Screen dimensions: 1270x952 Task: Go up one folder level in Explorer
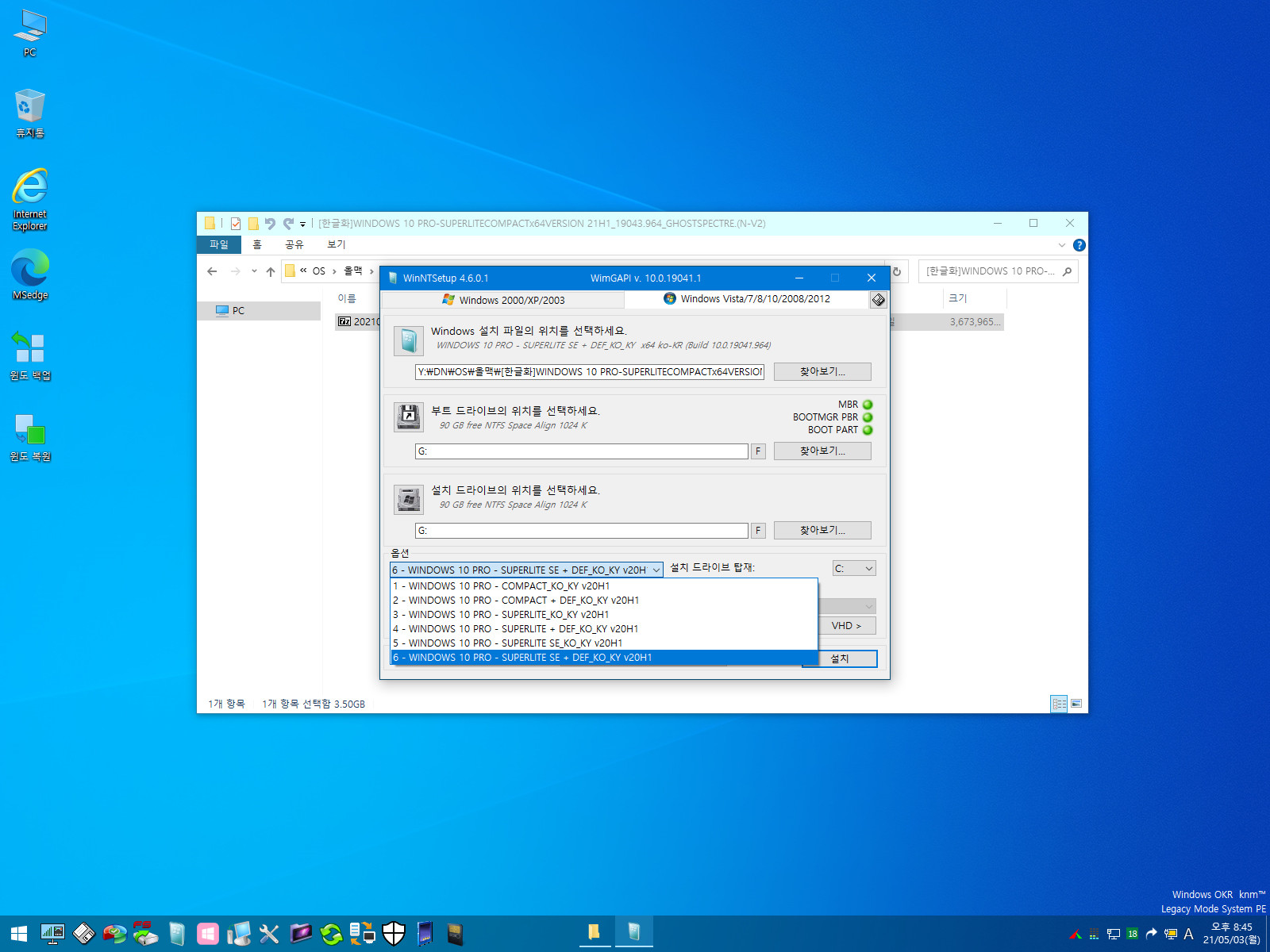coord(271,271)
